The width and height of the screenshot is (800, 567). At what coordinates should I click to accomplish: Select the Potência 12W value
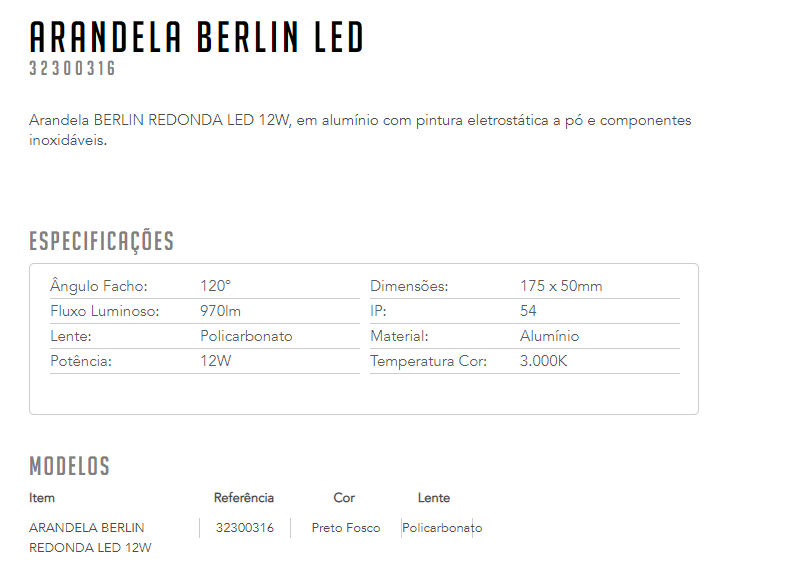tap(216, 361)
